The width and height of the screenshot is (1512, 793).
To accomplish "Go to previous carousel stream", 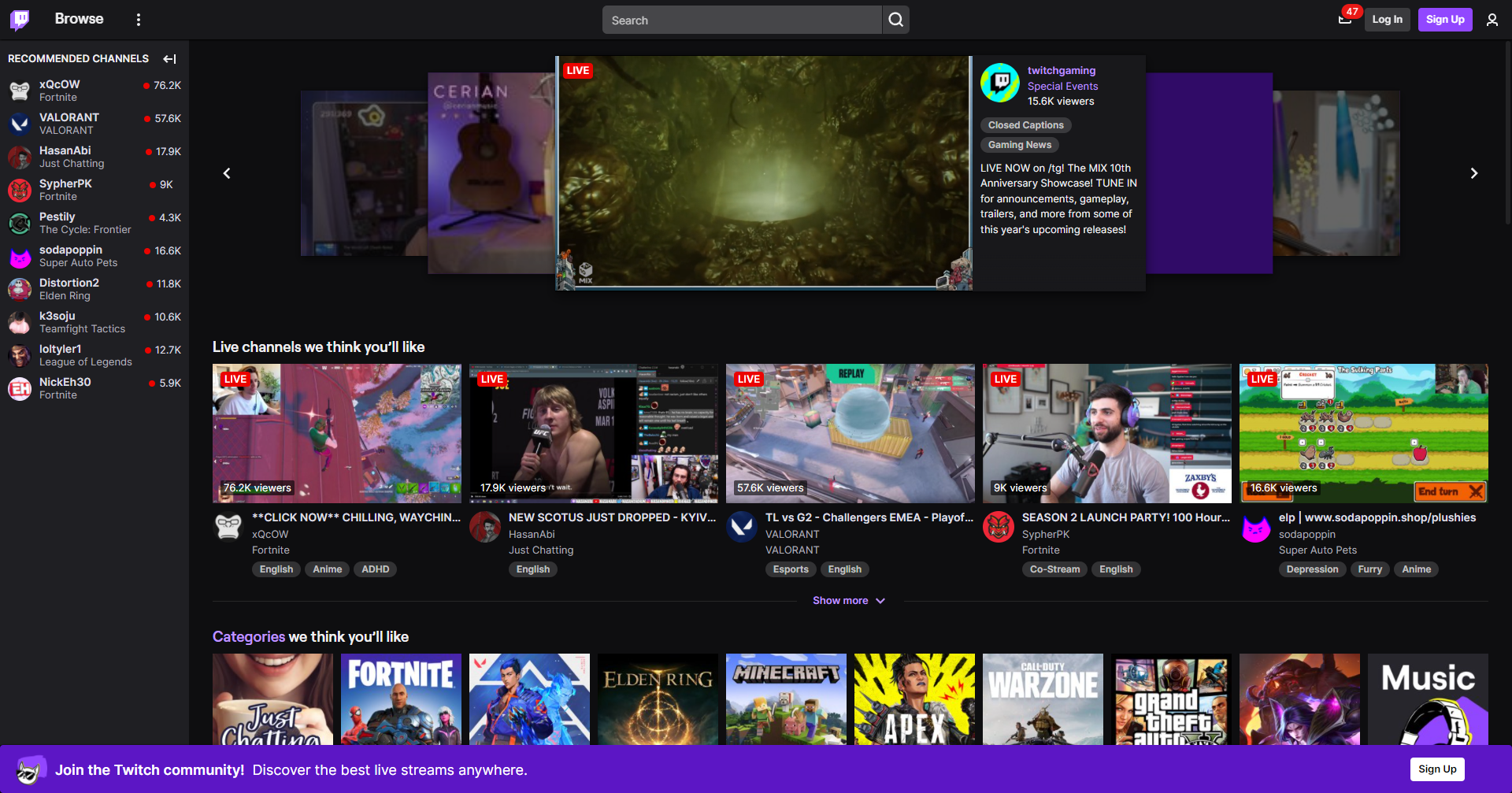I will click(x=227, y=173).
